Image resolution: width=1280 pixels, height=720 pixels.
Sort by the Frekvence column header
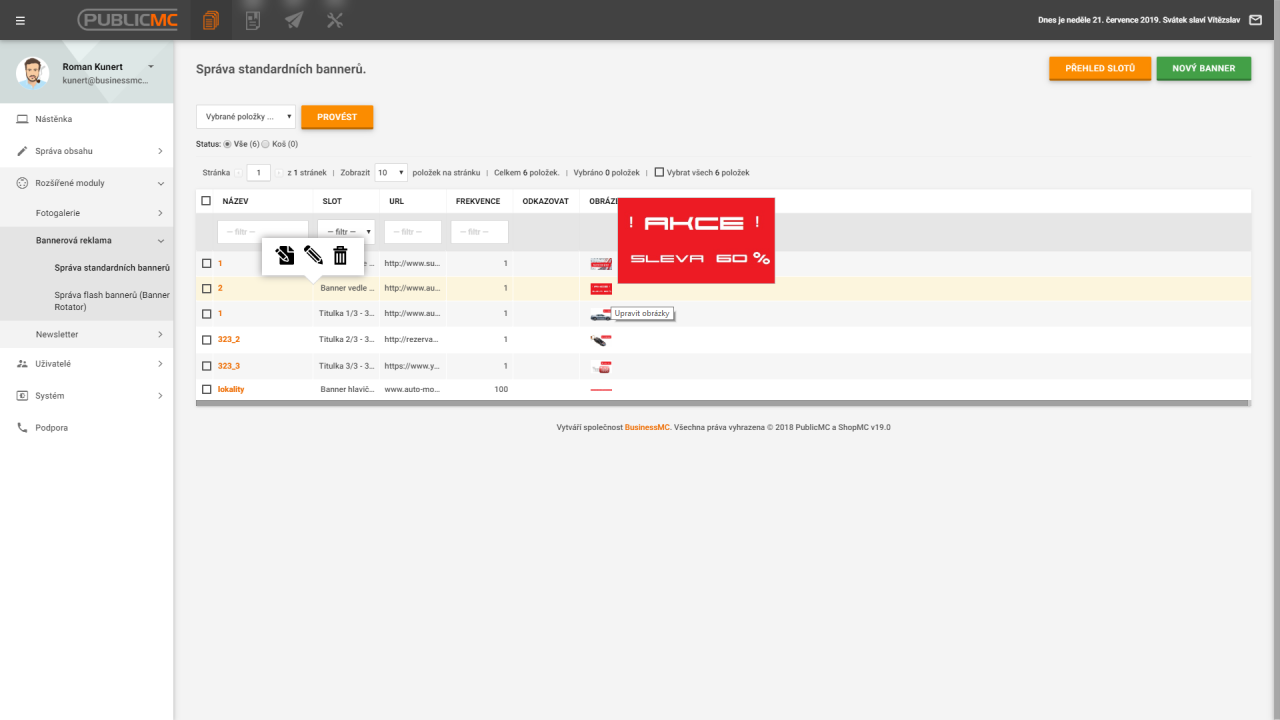coord(478,201)
